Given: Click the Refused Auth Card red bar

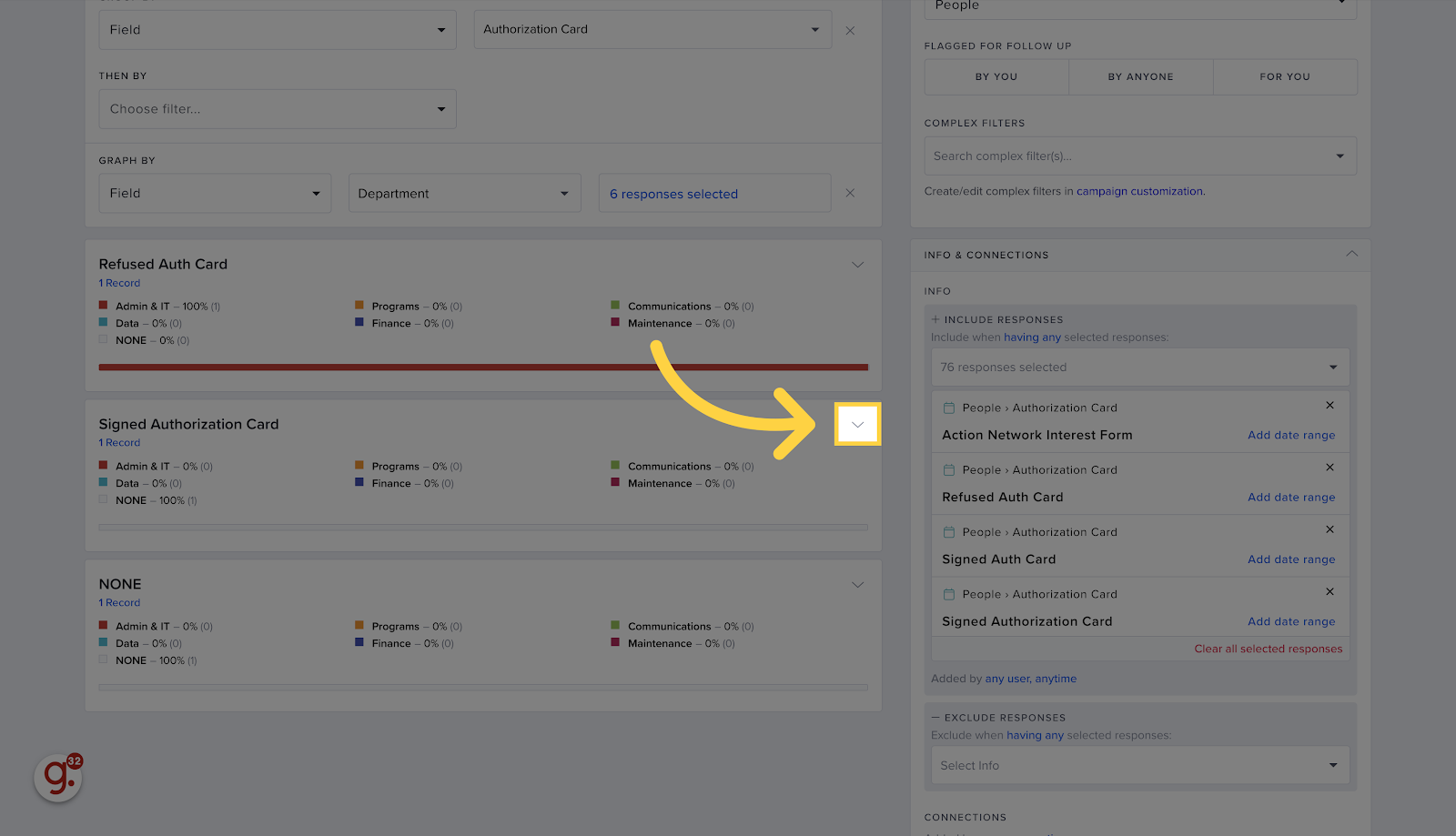Looking at the screenshot, I should [483, 368].
